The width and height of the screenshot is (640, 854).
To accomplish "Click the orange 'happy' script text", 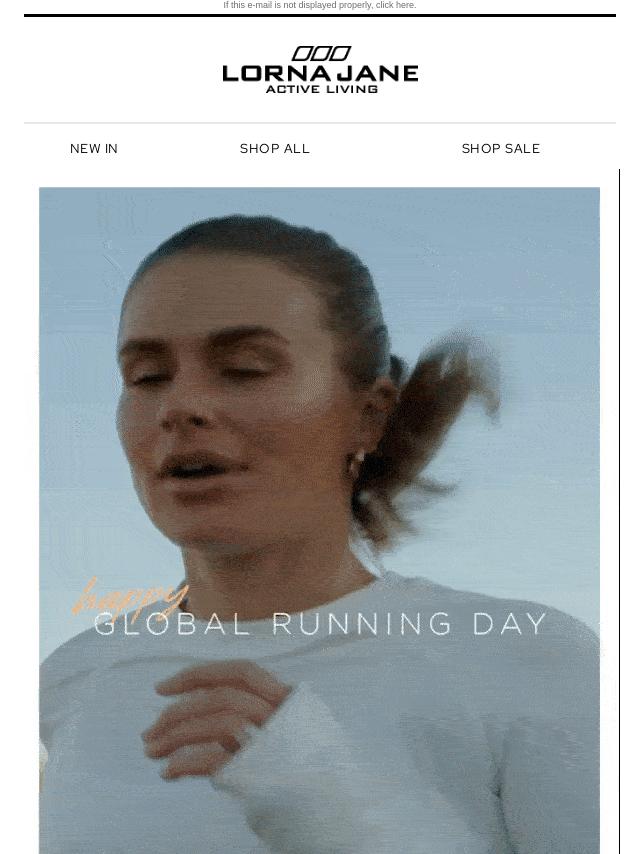I will pyautogui.click(x=130, y=596).
